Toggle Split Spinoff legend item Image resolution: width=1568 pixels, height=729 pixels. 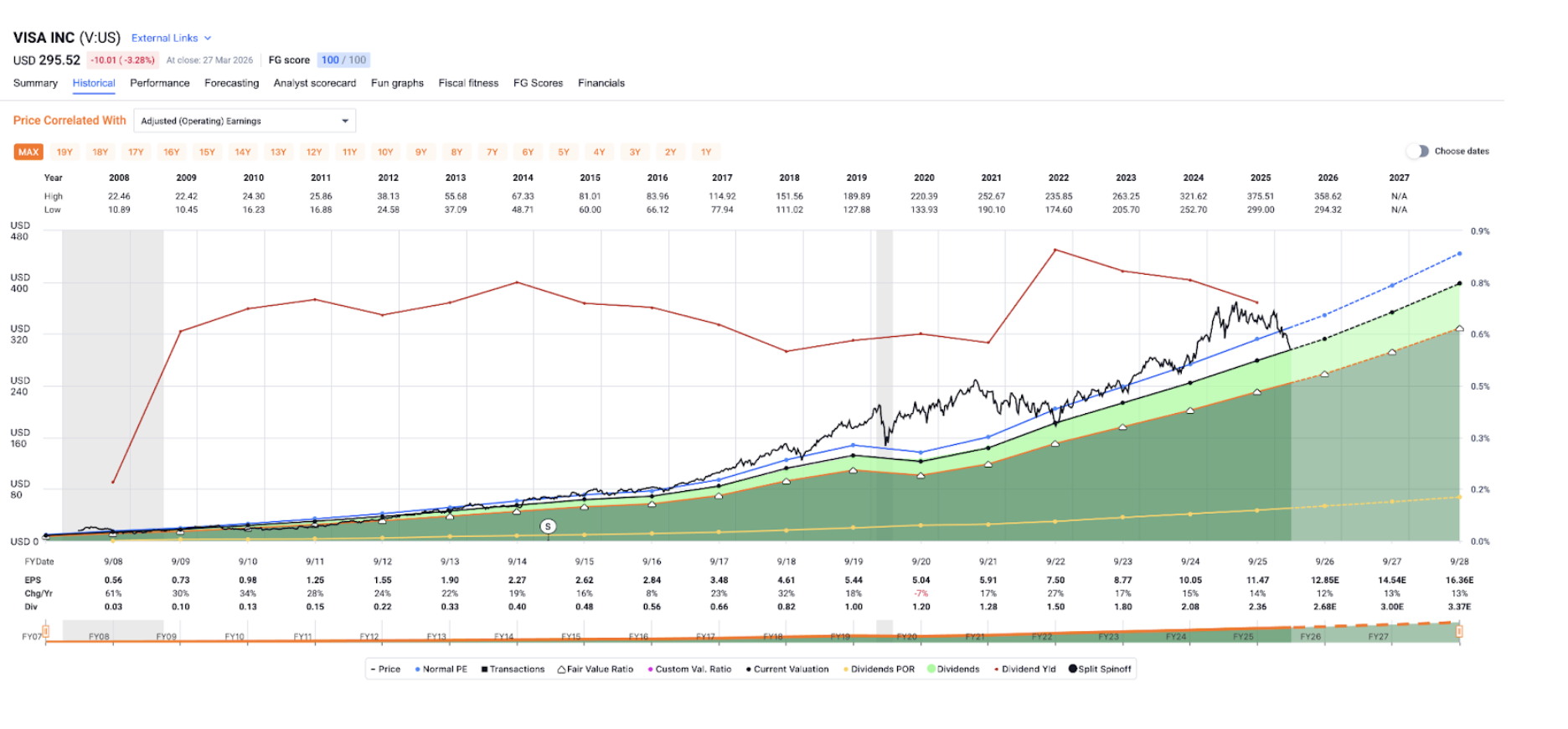[1100, 670]
